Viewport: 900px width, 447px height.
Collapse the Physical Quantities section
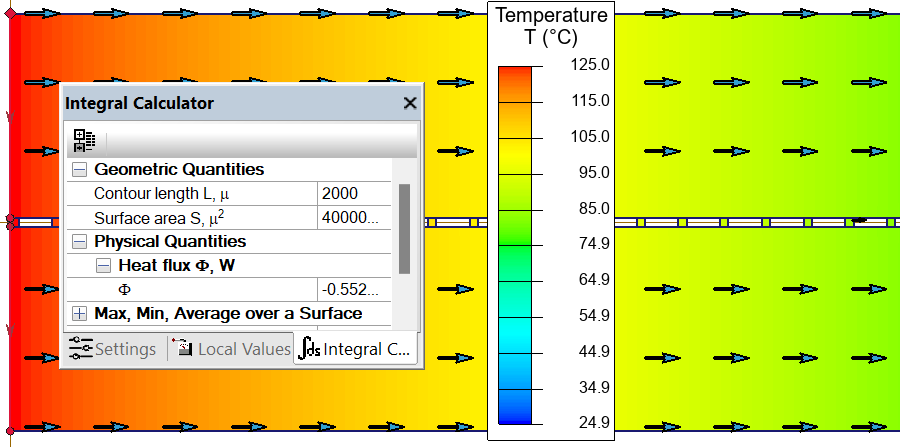pos(80,242)
